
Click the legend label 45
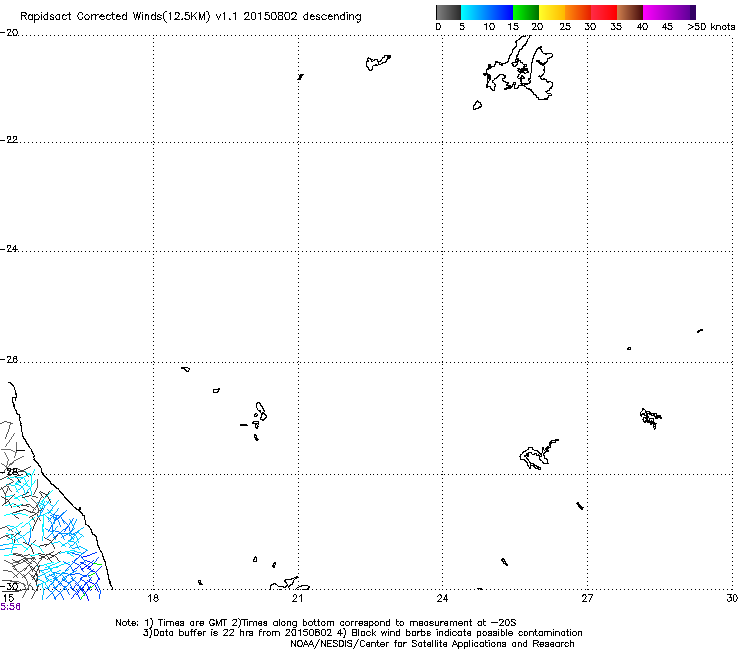pyautogui.click(x=667, y=27)
